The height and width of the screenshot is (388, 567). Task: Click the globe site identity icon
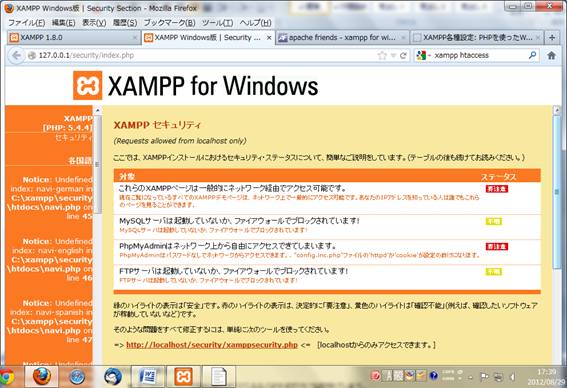coord(32,55)
